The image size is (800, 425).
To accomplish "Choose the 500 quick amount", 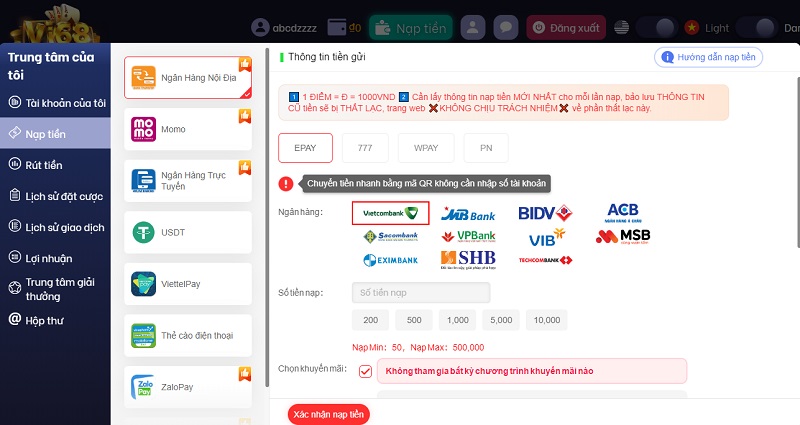I will tap(414, 320).
